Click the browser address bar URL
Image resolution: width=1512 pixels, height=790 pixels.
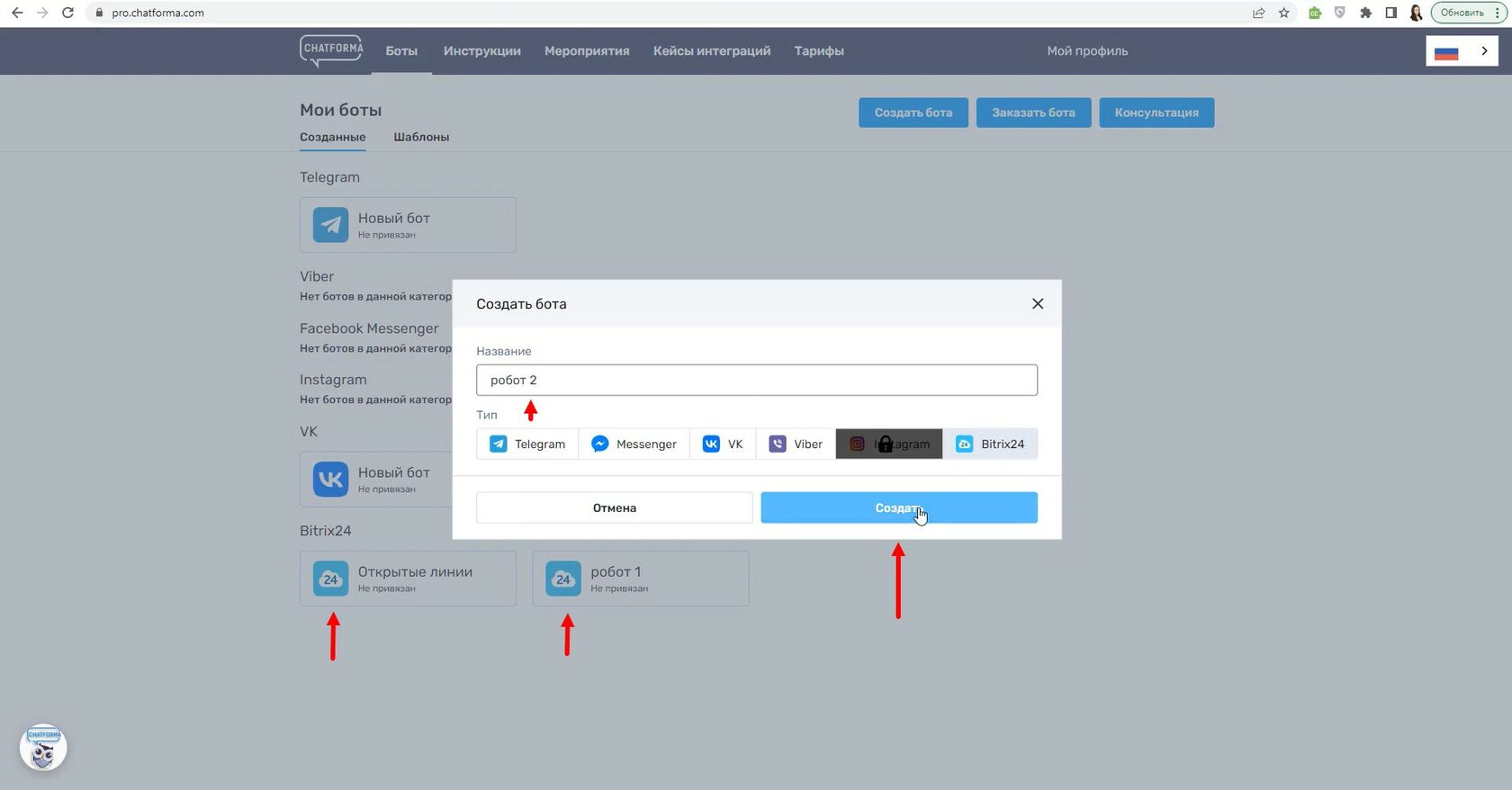(157, 13)
